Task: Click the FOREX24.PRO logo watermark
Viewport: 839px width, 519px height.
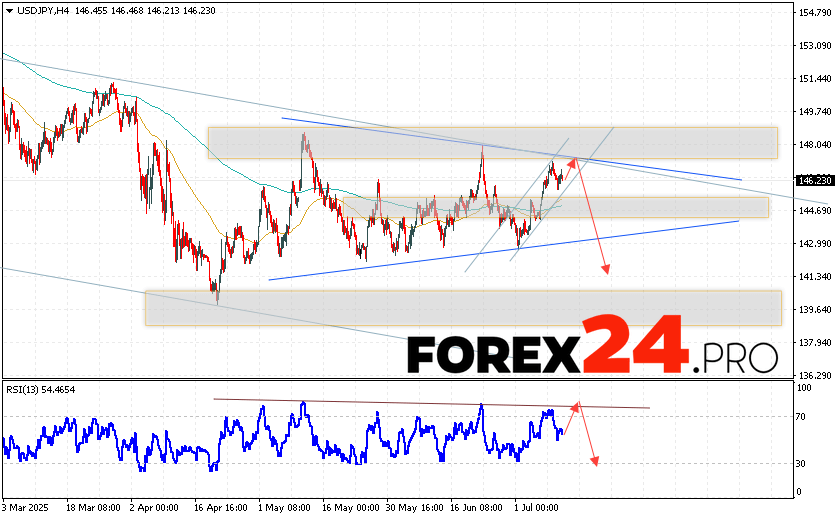Action: click(592, 347)
